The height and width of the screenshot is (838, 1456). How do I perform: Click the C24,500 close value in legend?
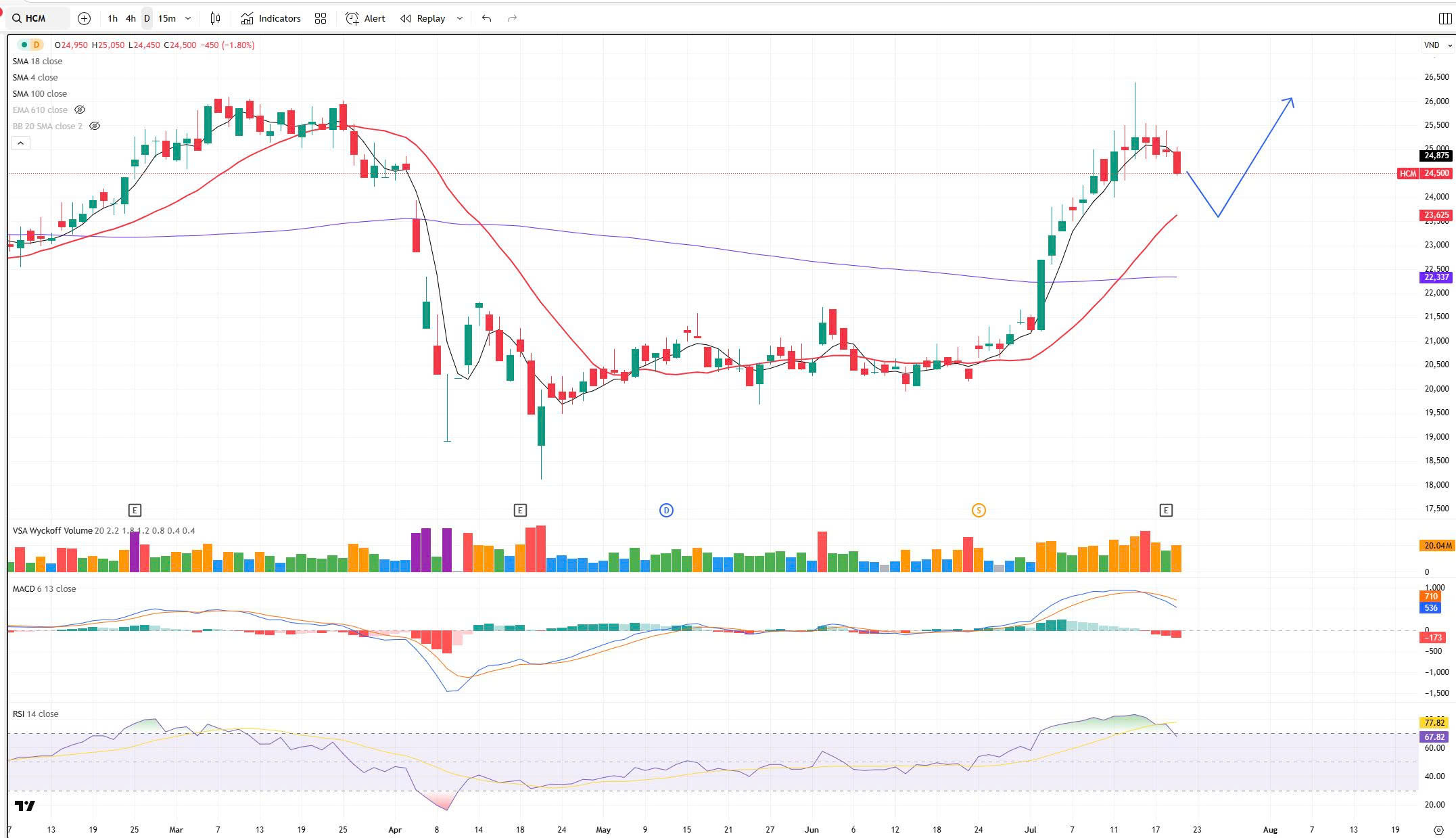click(x=180, y=45)
